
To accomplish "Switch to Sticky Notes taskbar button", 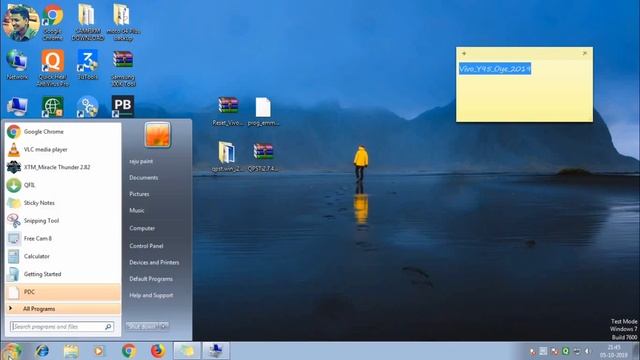I will (187, 351).
